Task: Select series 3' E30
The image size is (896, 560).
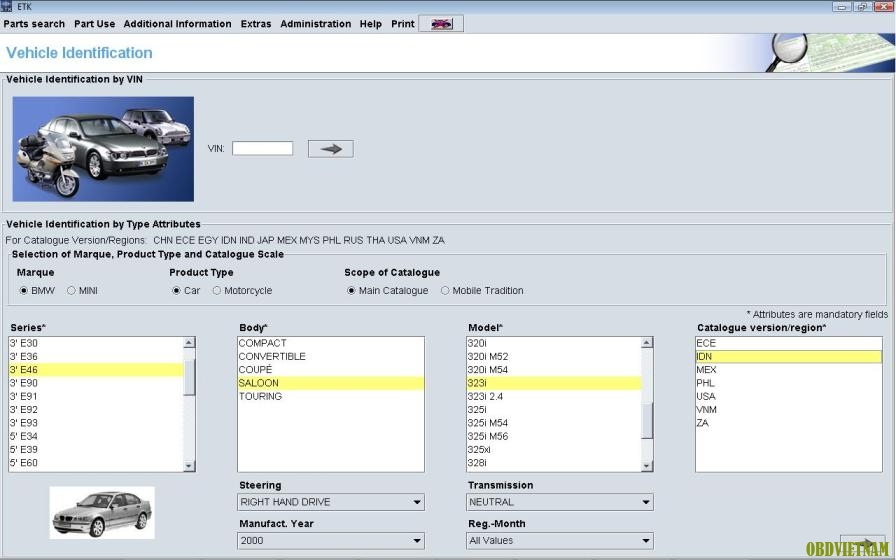Action: (96, 343)
